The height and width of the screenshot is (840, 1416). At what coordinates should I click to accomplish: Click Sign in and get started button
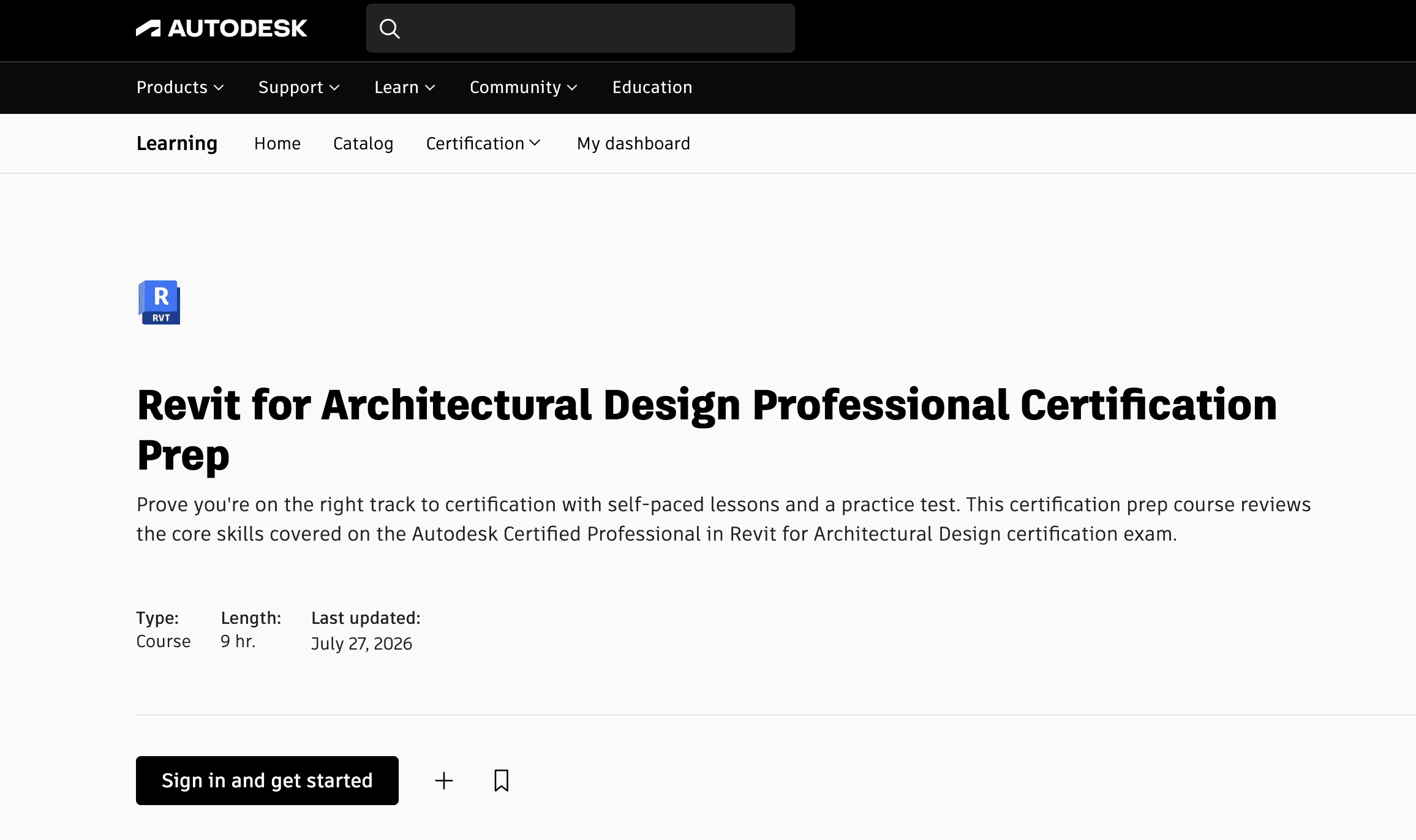point(267,781)
